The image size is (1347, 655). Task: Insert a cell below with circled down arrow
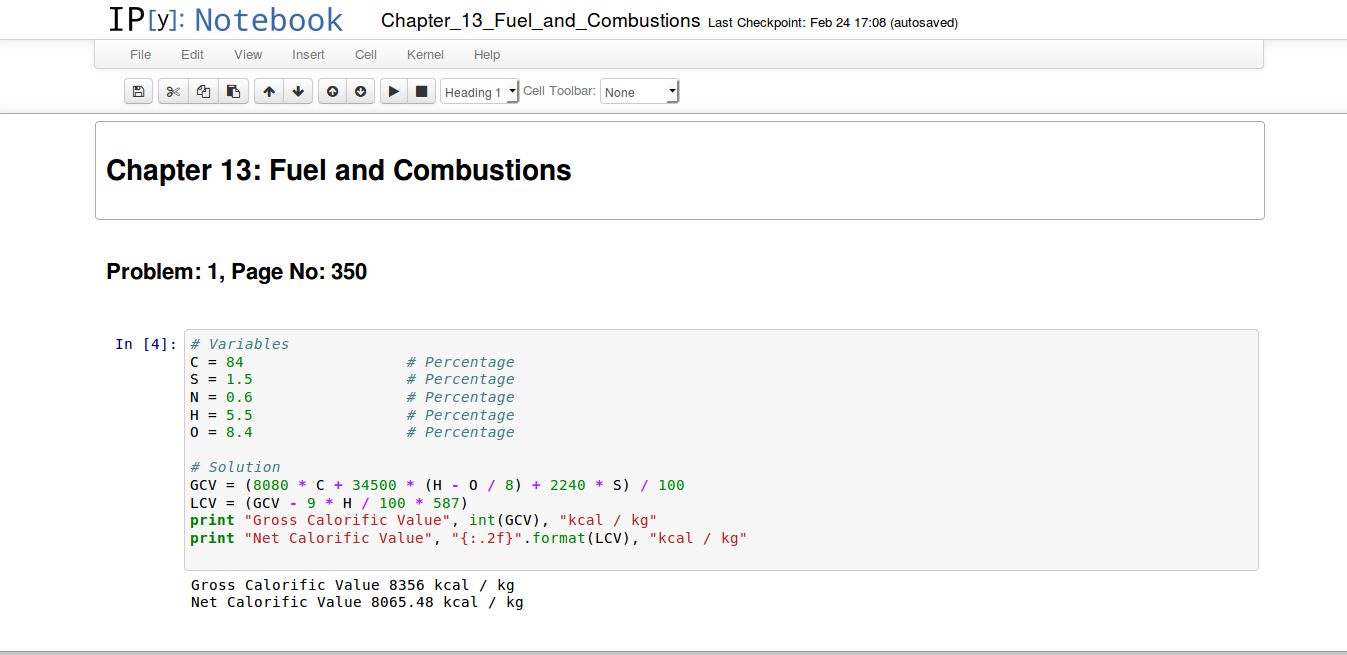tap(361, 92)
